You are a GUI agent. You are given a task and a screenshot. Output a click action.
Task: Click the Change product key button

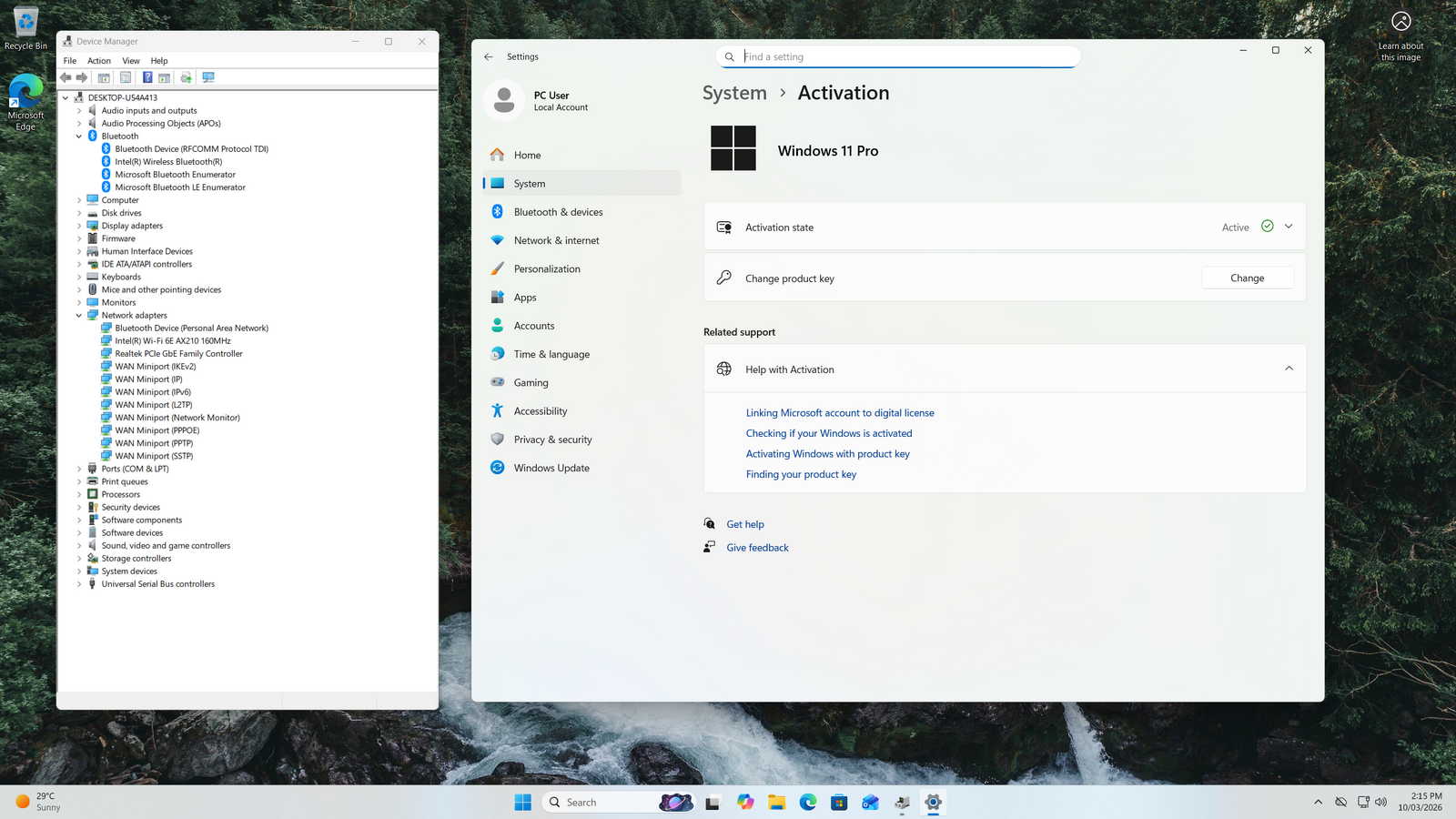coord(1247,278)
